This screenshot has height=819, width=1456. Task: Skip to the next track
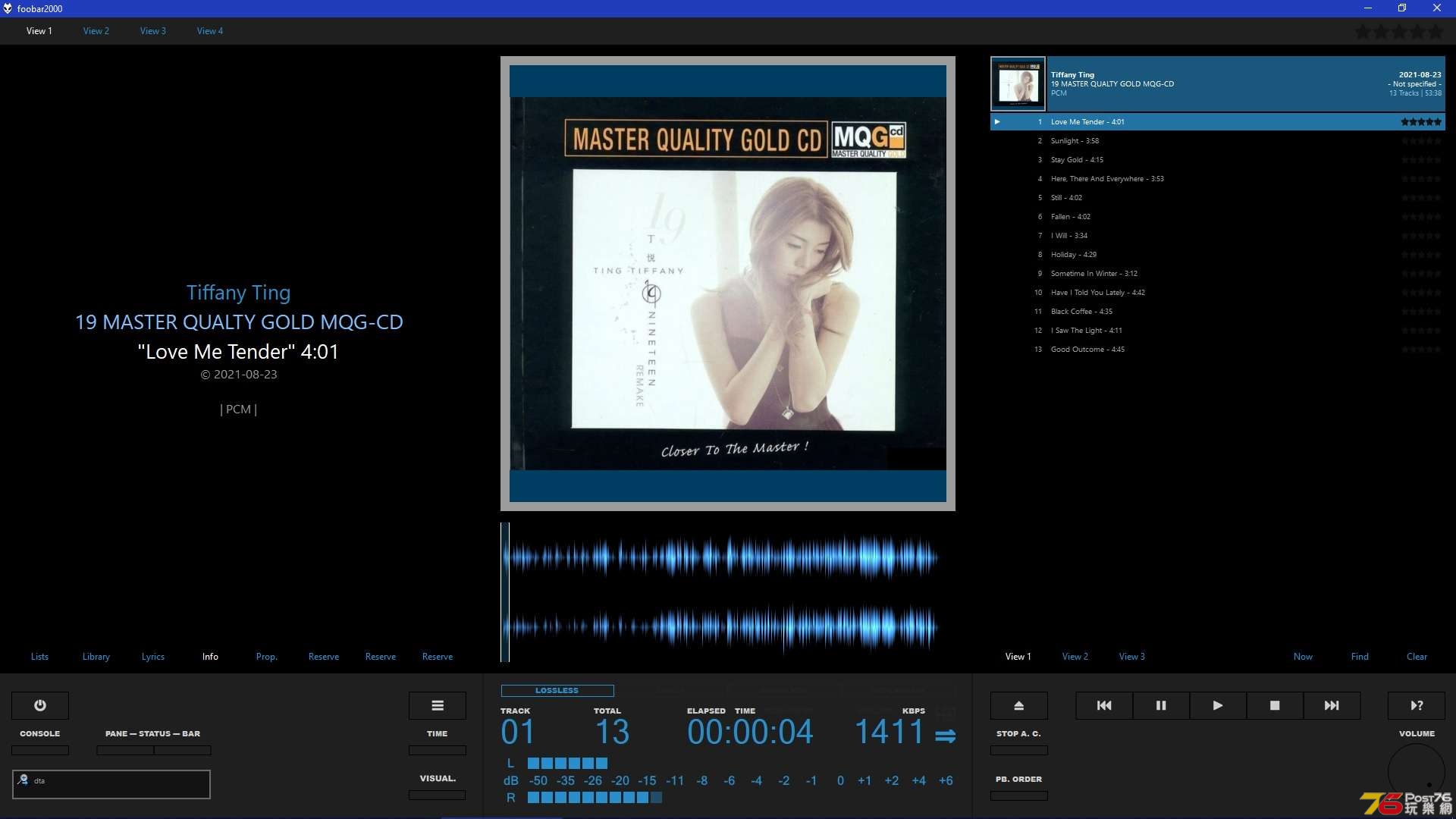tap(1332, 705)
